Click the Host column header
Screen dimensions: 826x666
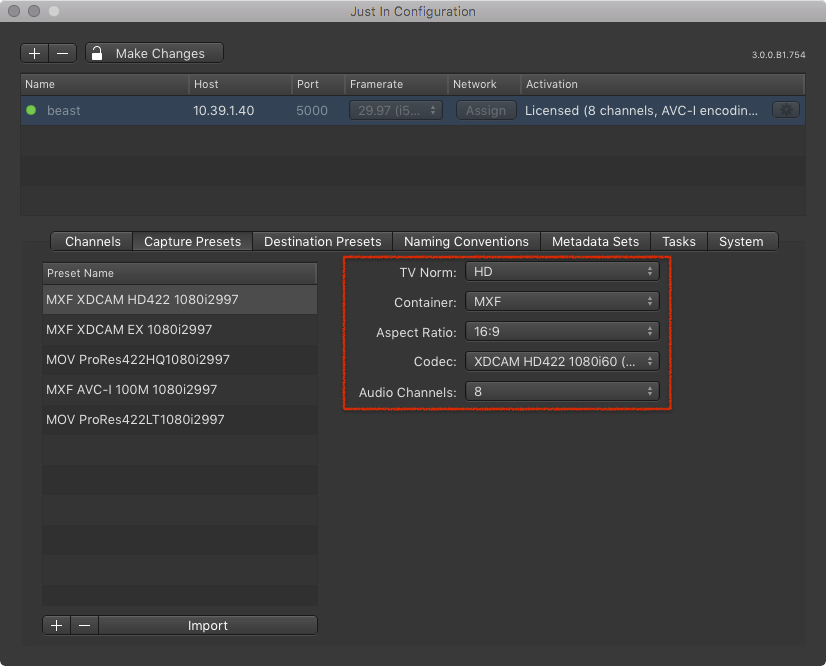(240, 84)
